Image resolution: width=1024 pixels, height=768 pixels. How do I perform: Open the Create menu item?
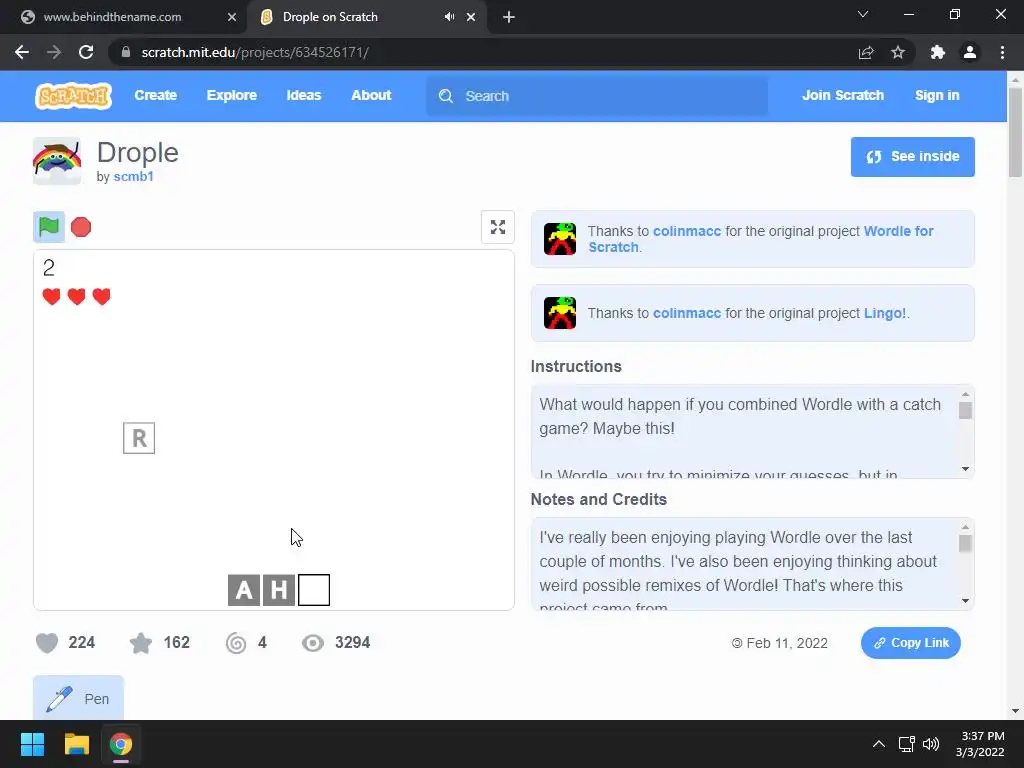(x=155, y=95)
